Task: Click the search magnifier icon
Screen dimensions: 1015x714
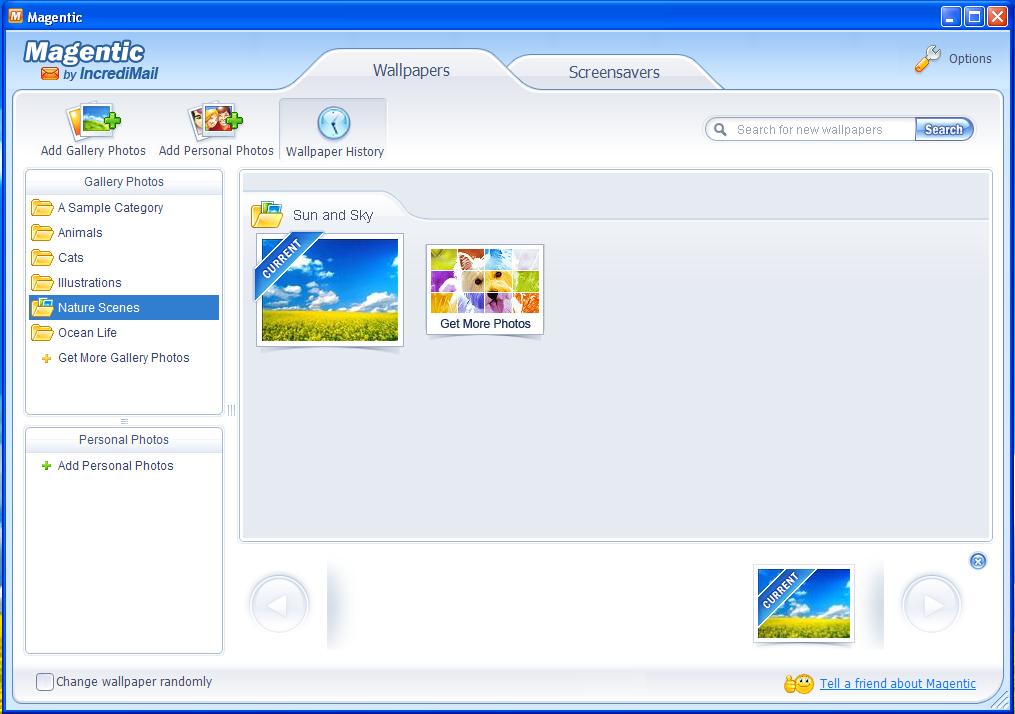Action: click(x=720, y=129)
